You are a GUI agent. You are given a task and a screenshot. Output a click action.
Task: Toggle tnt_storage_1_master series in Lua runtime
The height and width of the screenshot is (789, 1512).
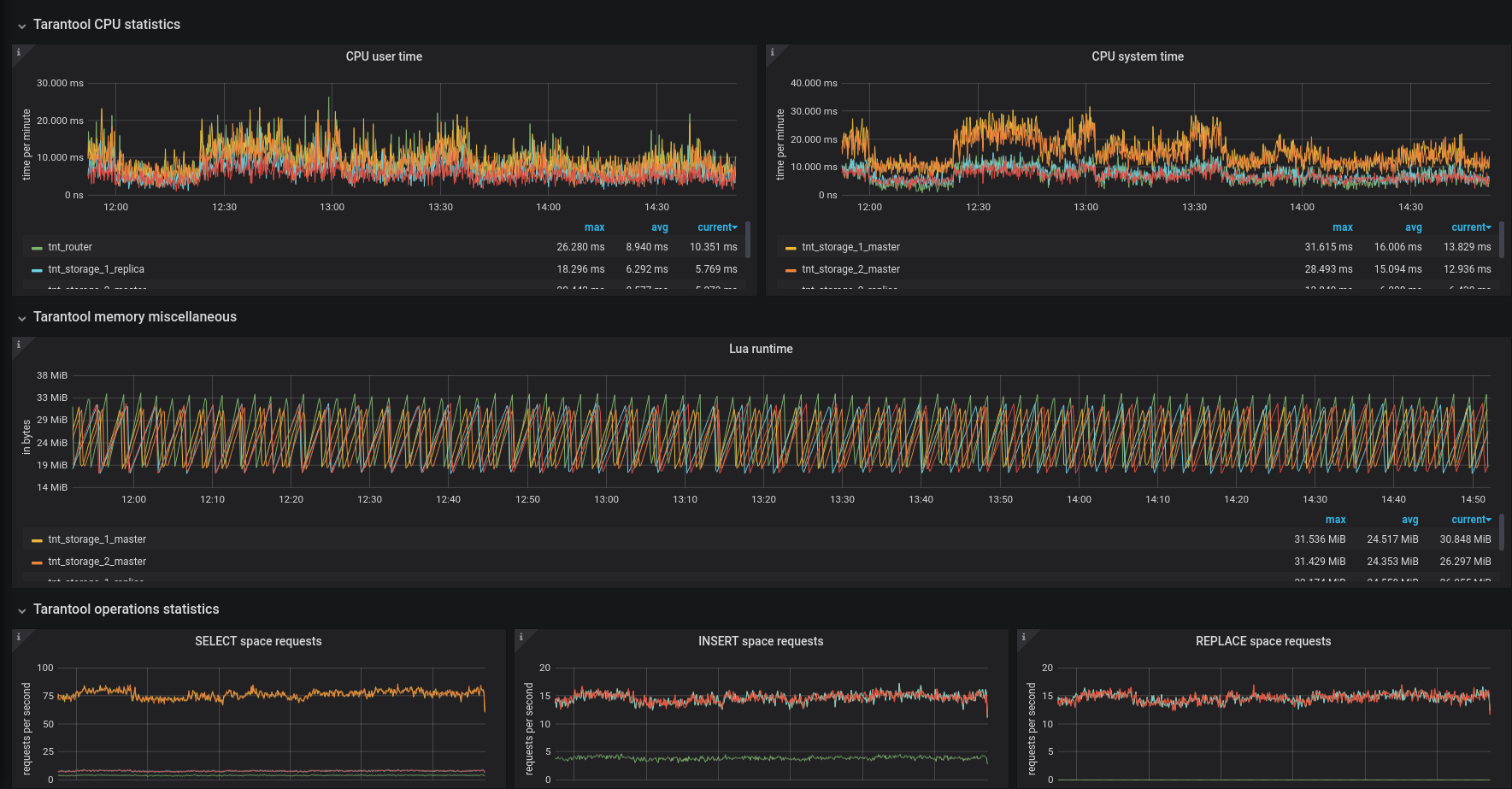click(x=97, y=539)
